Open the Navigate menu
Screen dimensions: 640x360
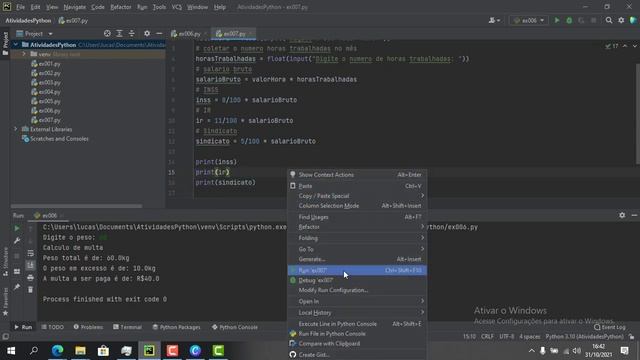(75, 7)
